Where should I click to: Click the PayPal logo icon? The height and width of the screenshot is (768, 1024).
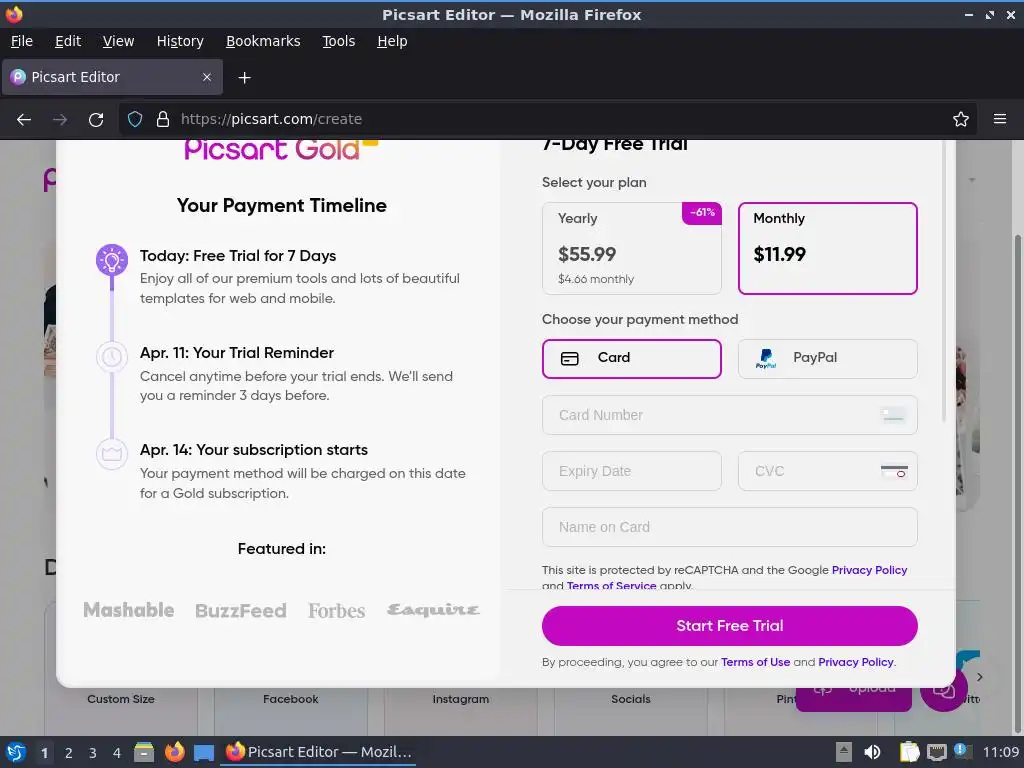tap(766, 359)
